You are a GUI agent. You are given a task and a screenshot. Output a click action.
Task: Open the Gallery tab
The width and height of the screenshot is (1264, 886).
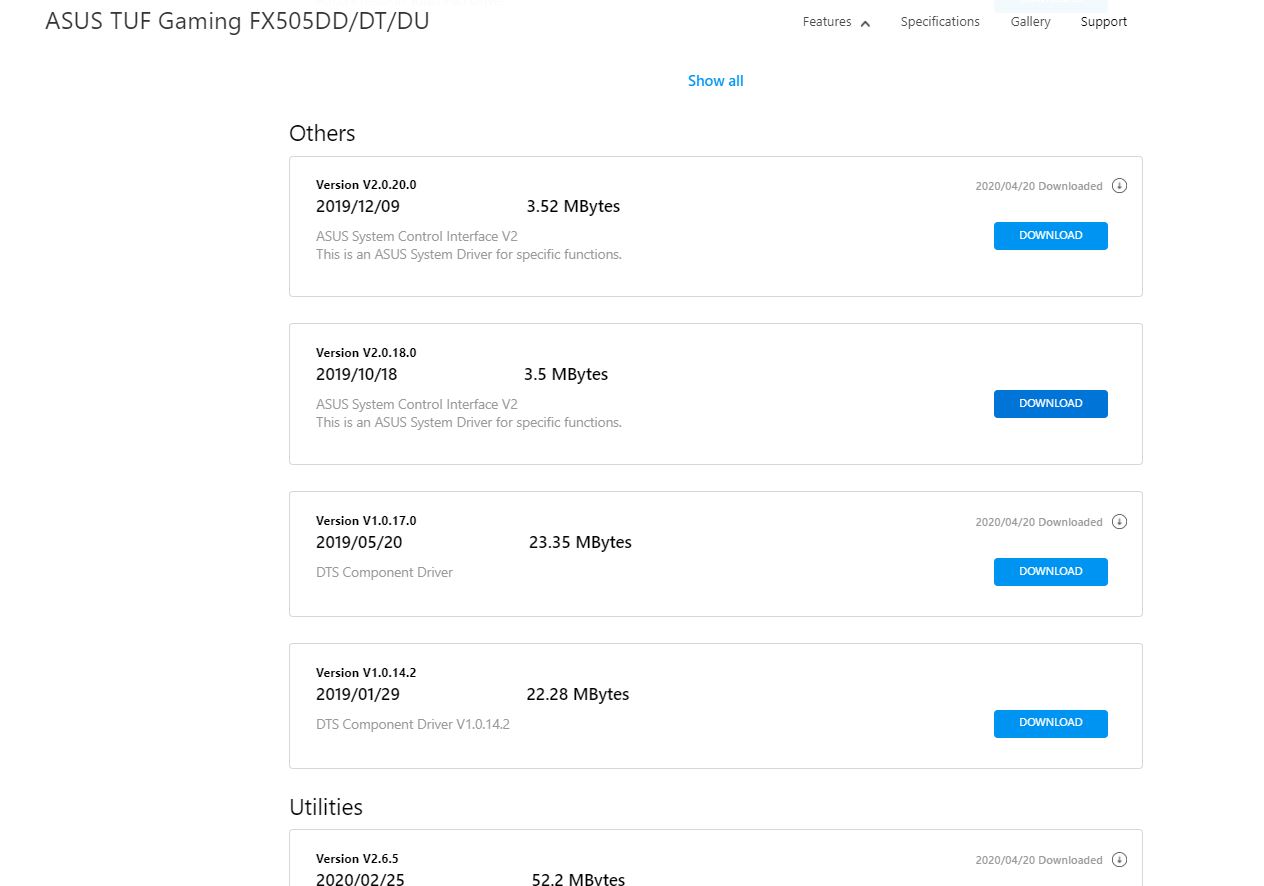[x=1030, y=22]
